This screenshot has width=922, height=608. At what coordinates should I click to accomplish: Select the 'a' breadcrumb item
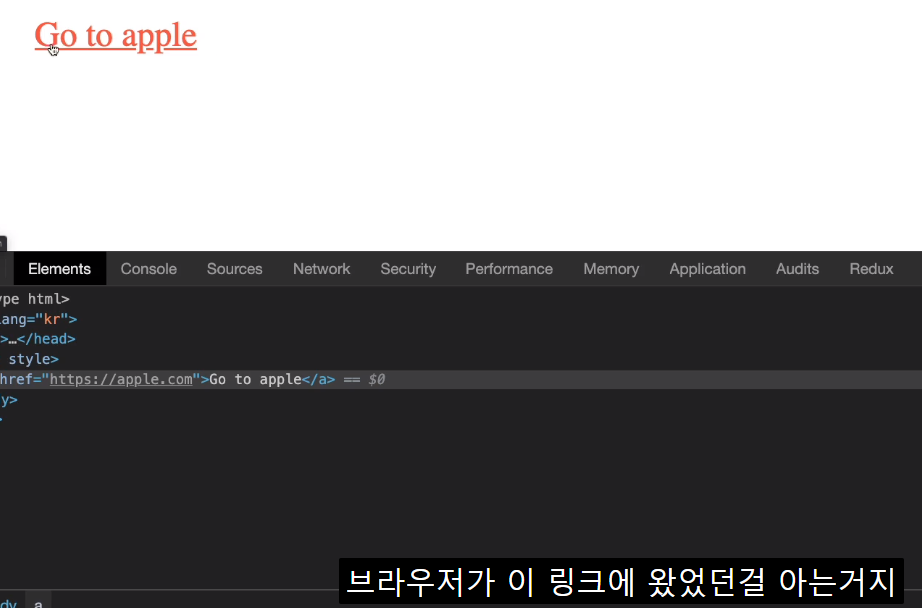(38, 602)
